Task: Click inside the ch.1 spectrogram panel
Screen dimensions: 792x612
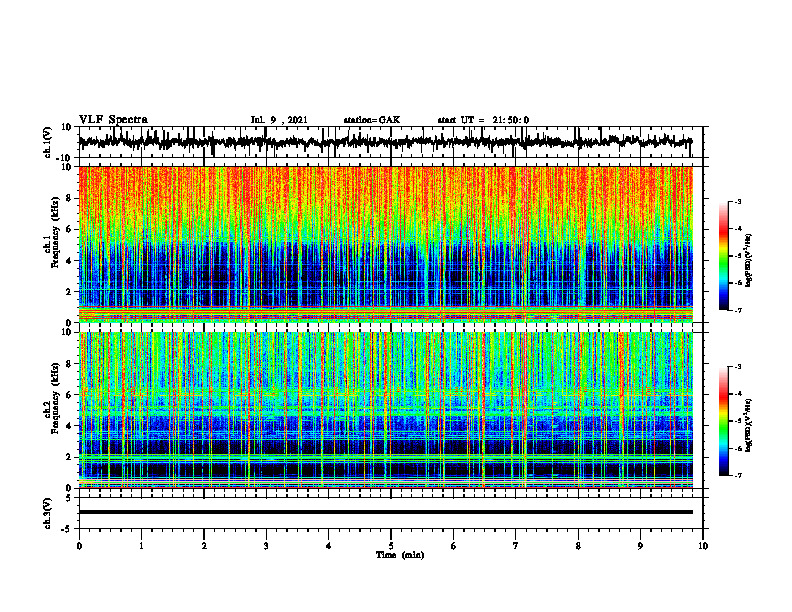Action: coord(385,244)
